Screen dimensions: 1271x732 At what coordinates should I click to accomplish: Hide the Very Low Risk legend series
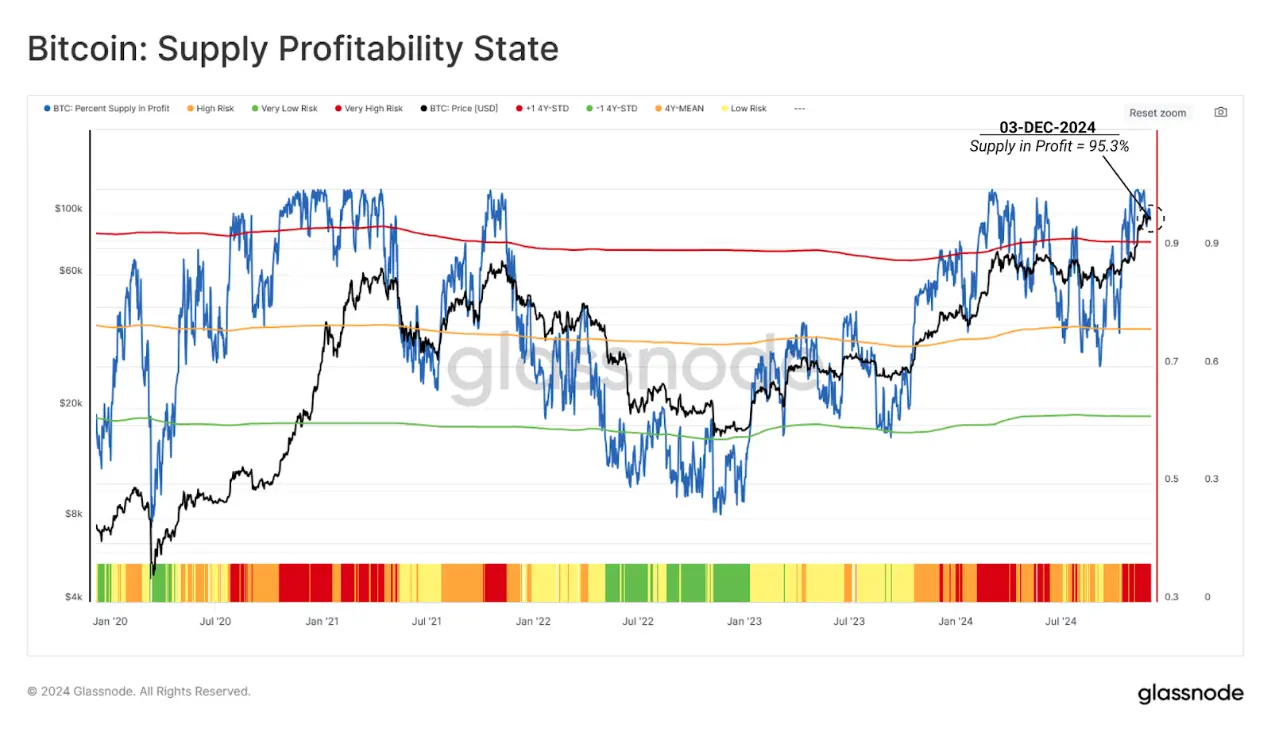pyautogui.click(x=283, y=108)
